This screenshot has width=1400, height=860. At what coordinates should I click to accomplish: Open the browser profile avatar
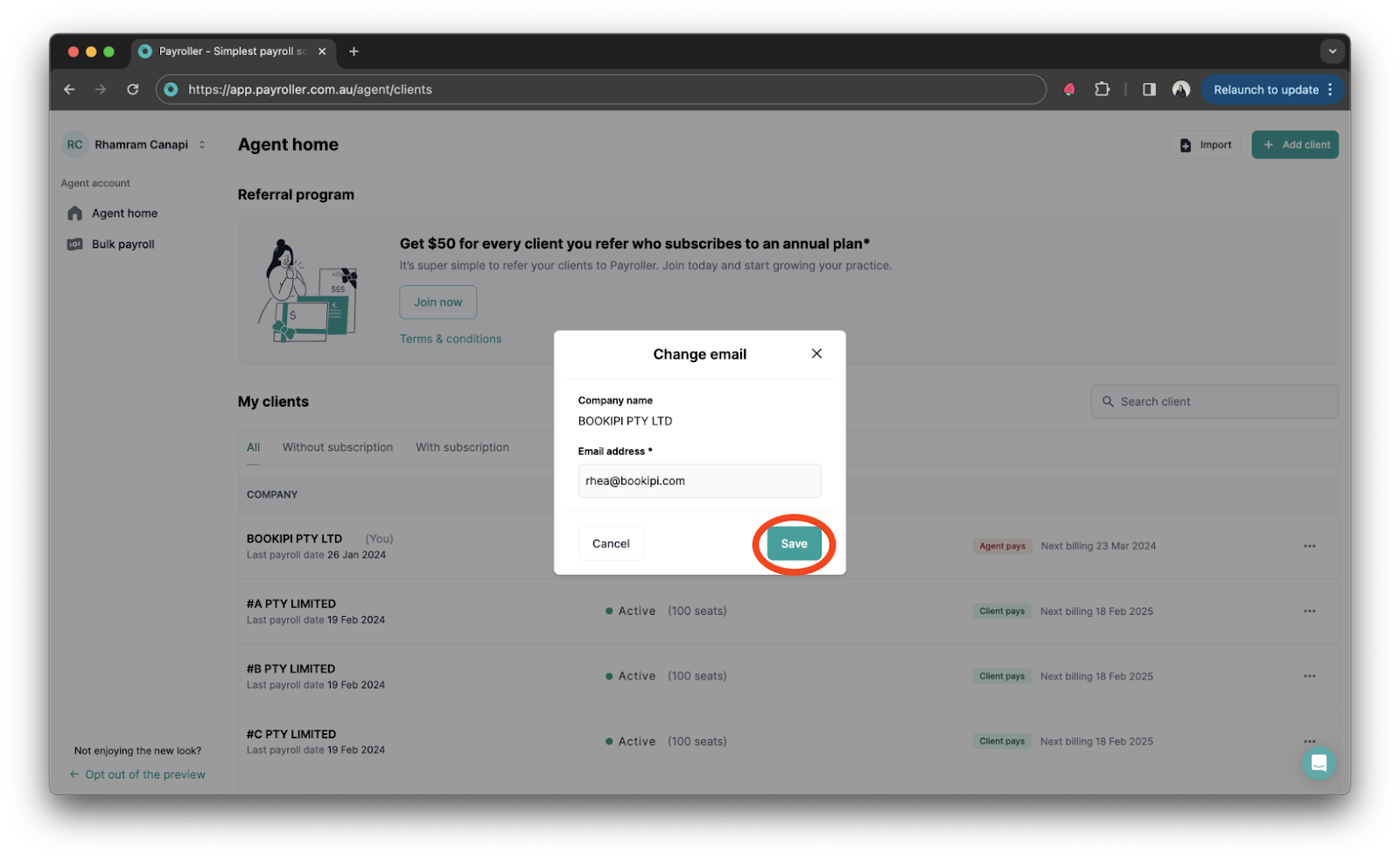[1181, 89]
